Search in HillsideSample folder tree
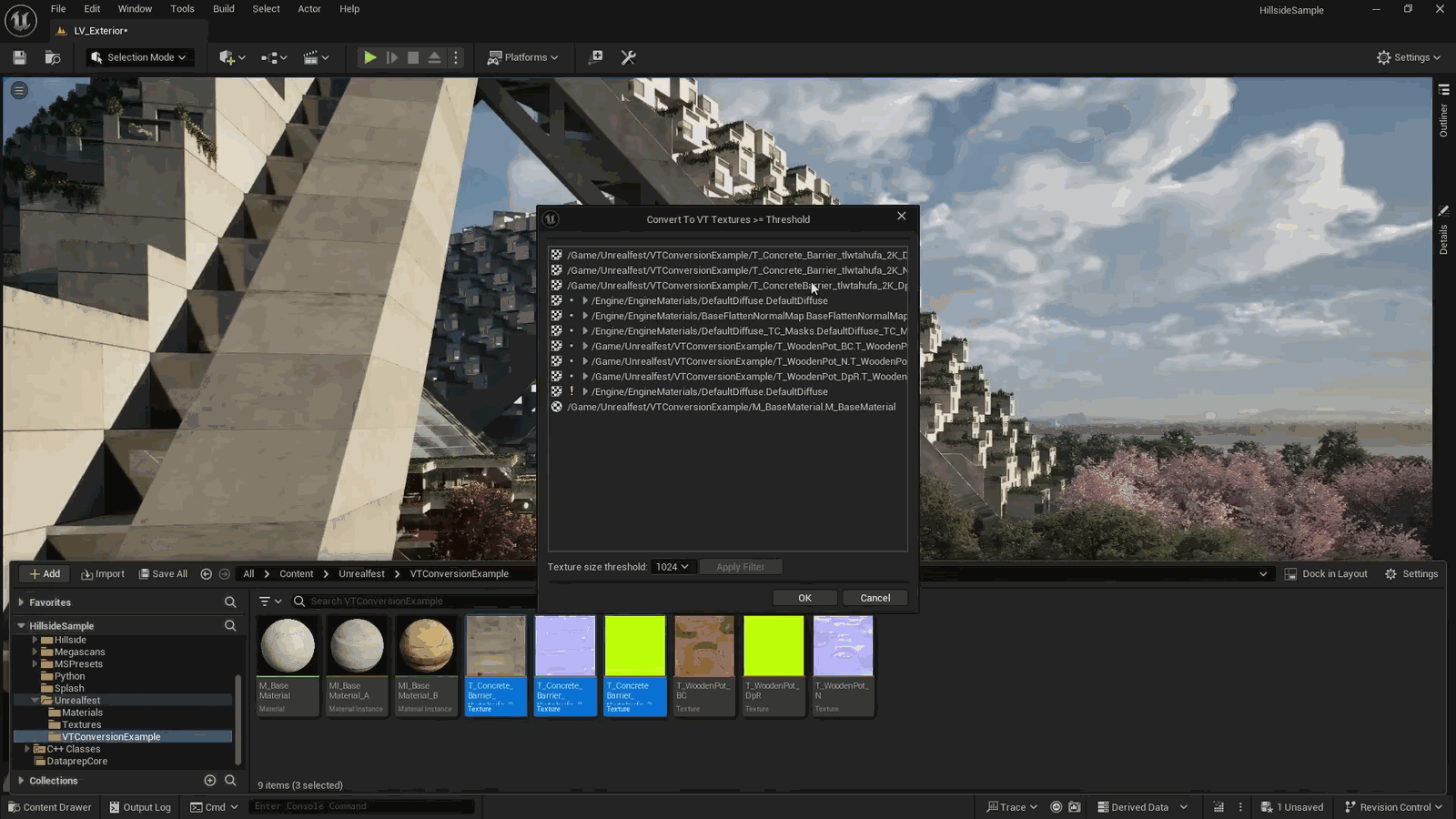The height and width of the screenshot is (819, 1456). pyautogui.click(x=230, y=626)
